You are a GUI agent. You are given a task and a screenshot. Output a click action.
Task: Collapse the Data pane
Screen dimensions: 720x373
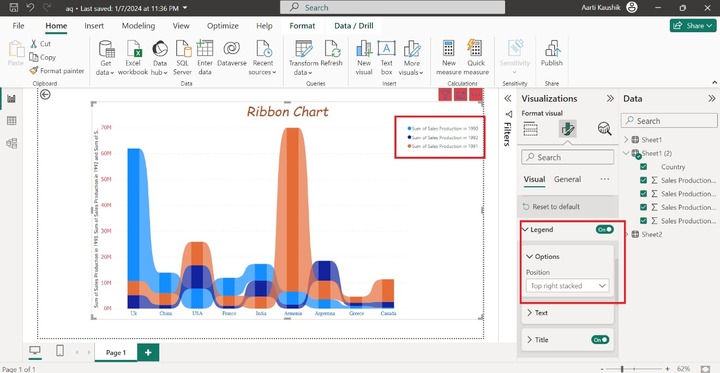(x=711, y=98)
